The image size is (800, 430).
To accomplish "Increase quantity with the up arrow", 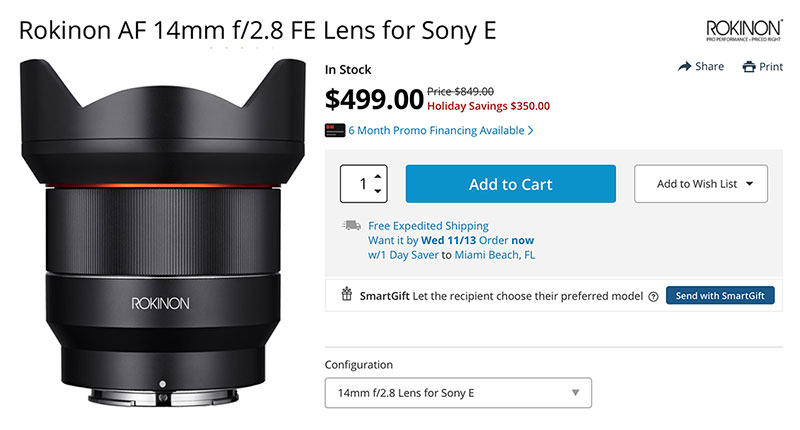I will (x=377, y=177).
